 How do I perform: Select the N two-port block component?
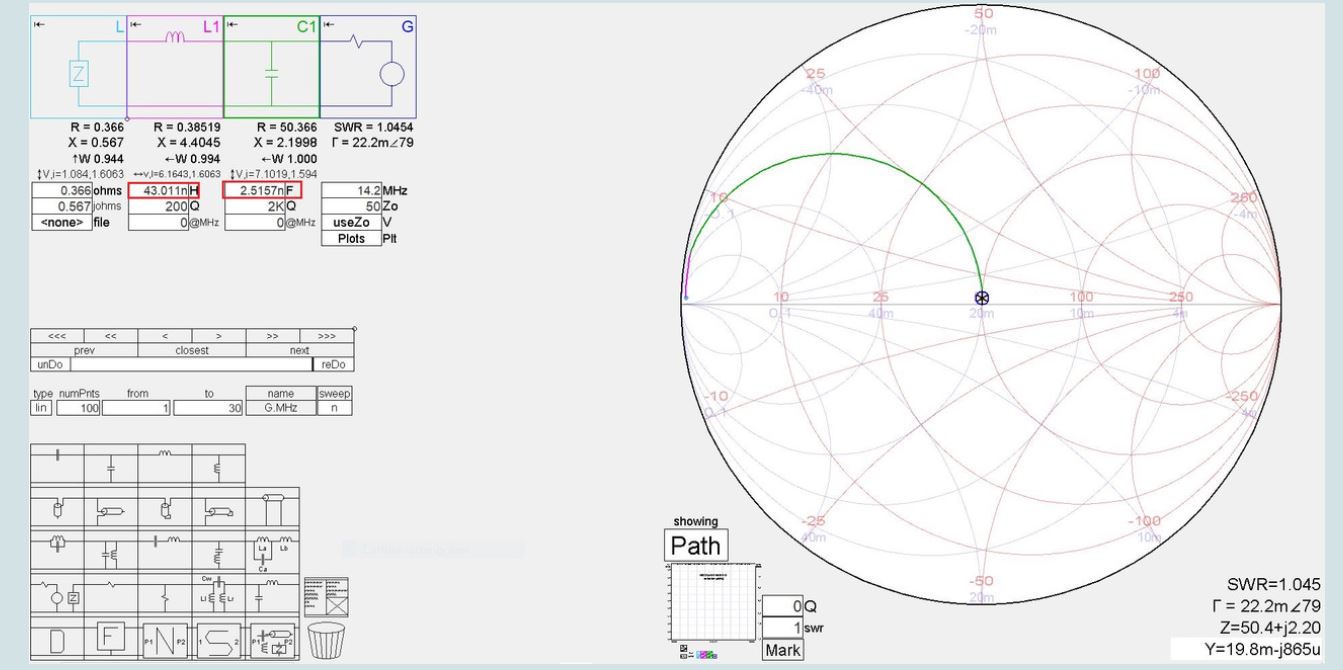165,638
